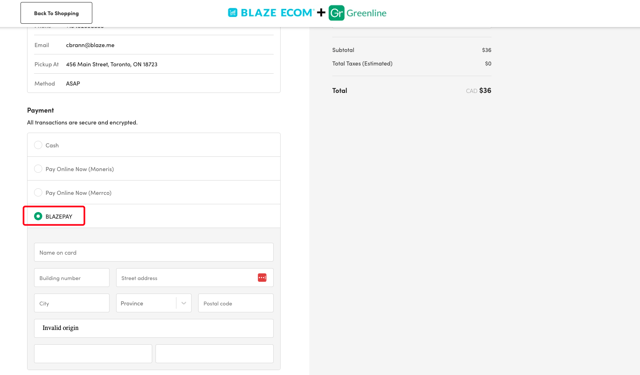The width and height of the screenshot is (640, 375).
Task: Click the City input field
Action: [x=72, y=303]
